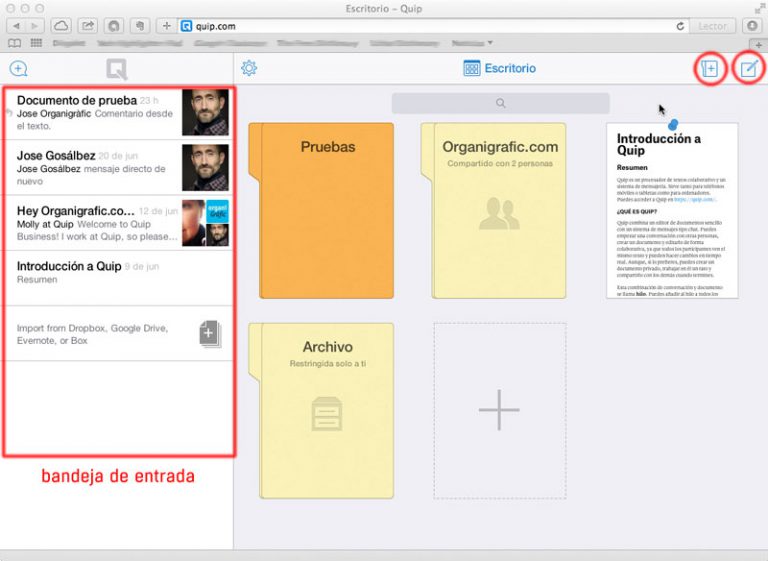Click the Safari forward arrow button
This screenshot has height=561, width=768.
tap(34, 26)
